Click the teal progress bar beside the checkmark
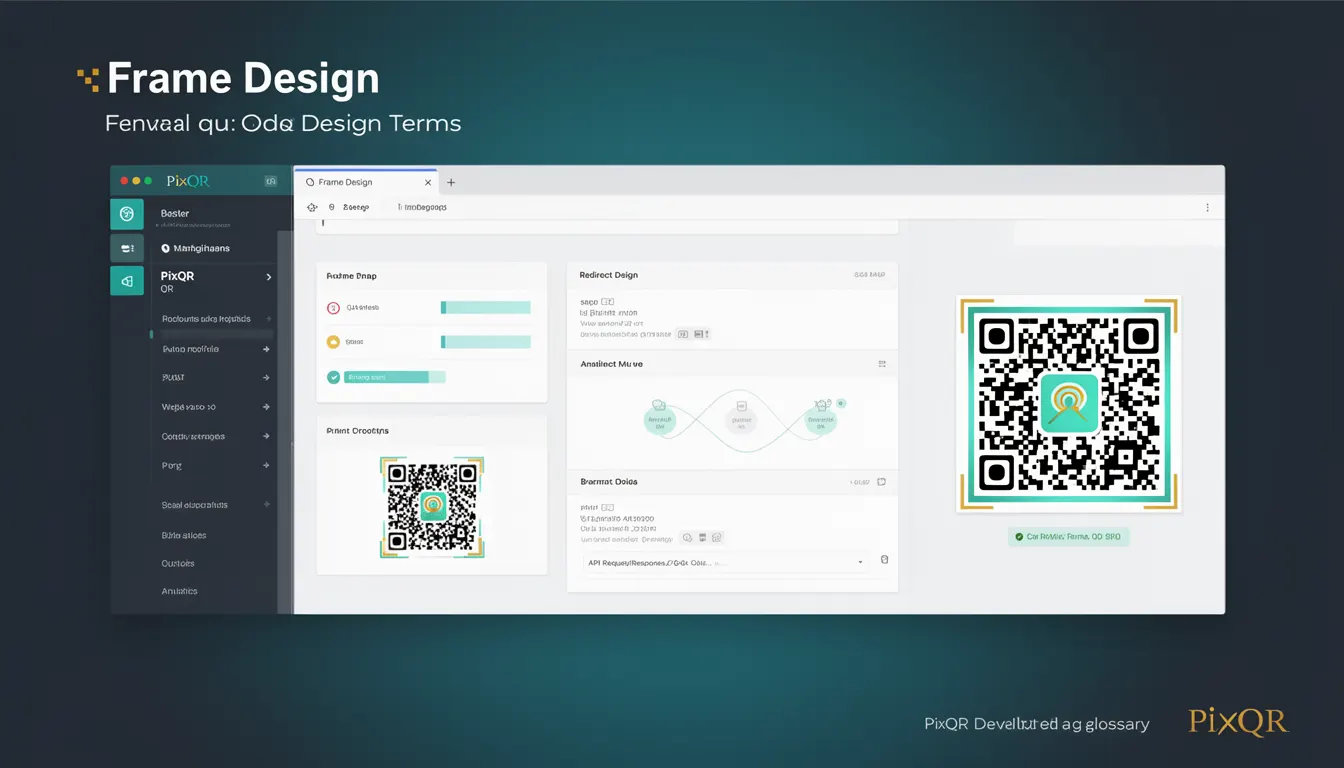 pyautogui.click(x=394, y=377)
